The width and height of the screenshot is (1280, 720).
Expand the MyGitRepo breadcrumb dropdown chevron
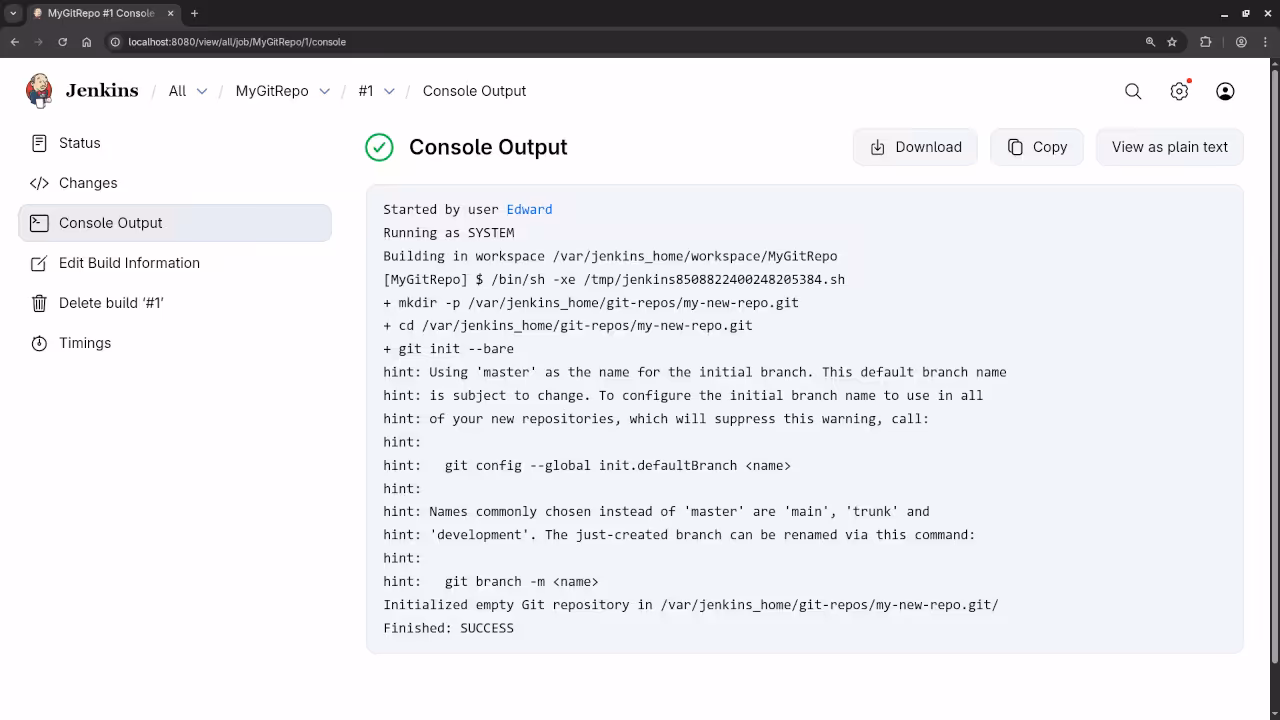324,91
